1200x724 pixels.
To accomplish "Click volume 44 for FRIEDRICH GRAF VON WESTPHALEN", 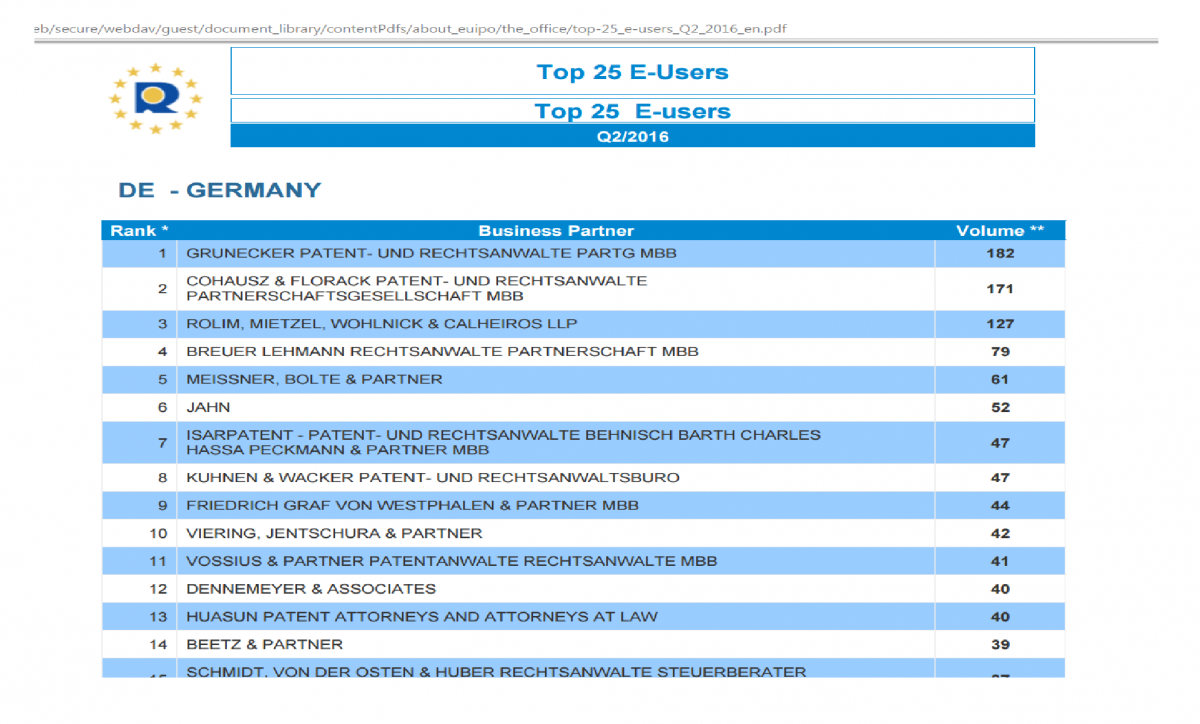I will click(x=1000, y=505).
